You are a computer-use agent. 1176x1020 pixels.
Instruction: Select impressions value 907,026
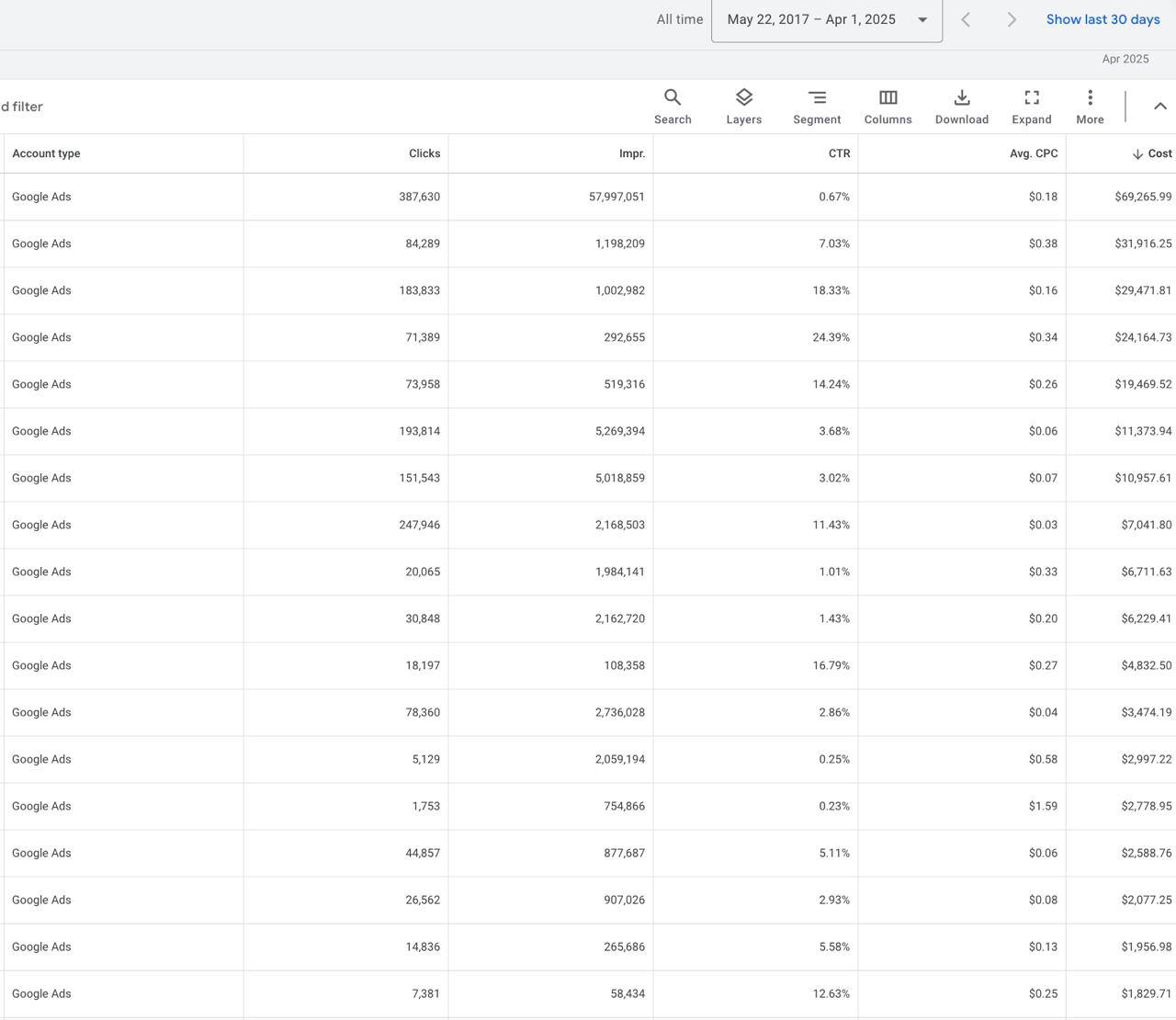coord(624,900)
